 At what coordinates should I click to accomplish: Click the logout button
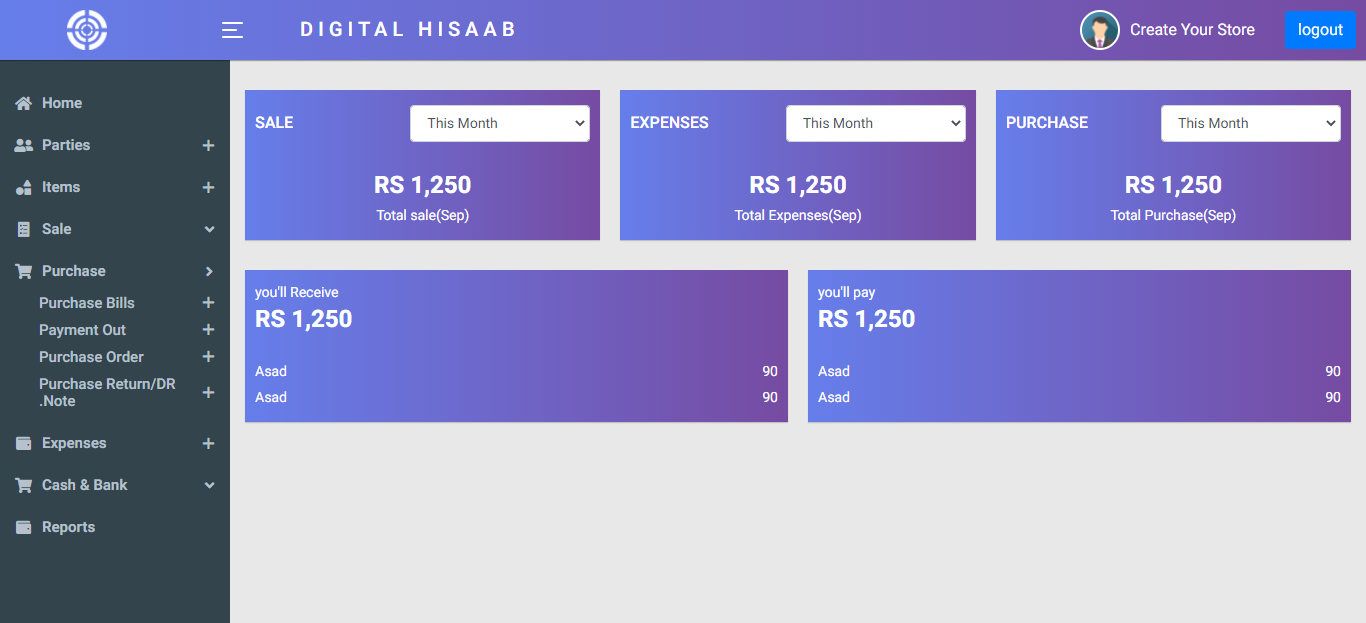click(1320, 30)
